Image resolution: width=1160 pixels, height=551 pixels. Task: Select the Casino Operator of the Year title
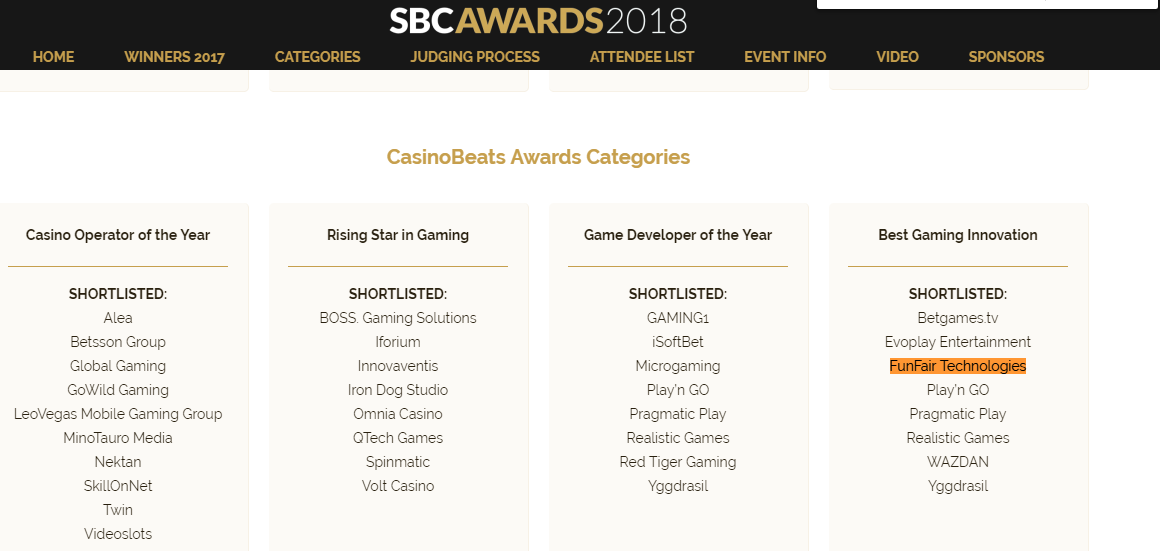pyautogui.click(x=118, y=235)
